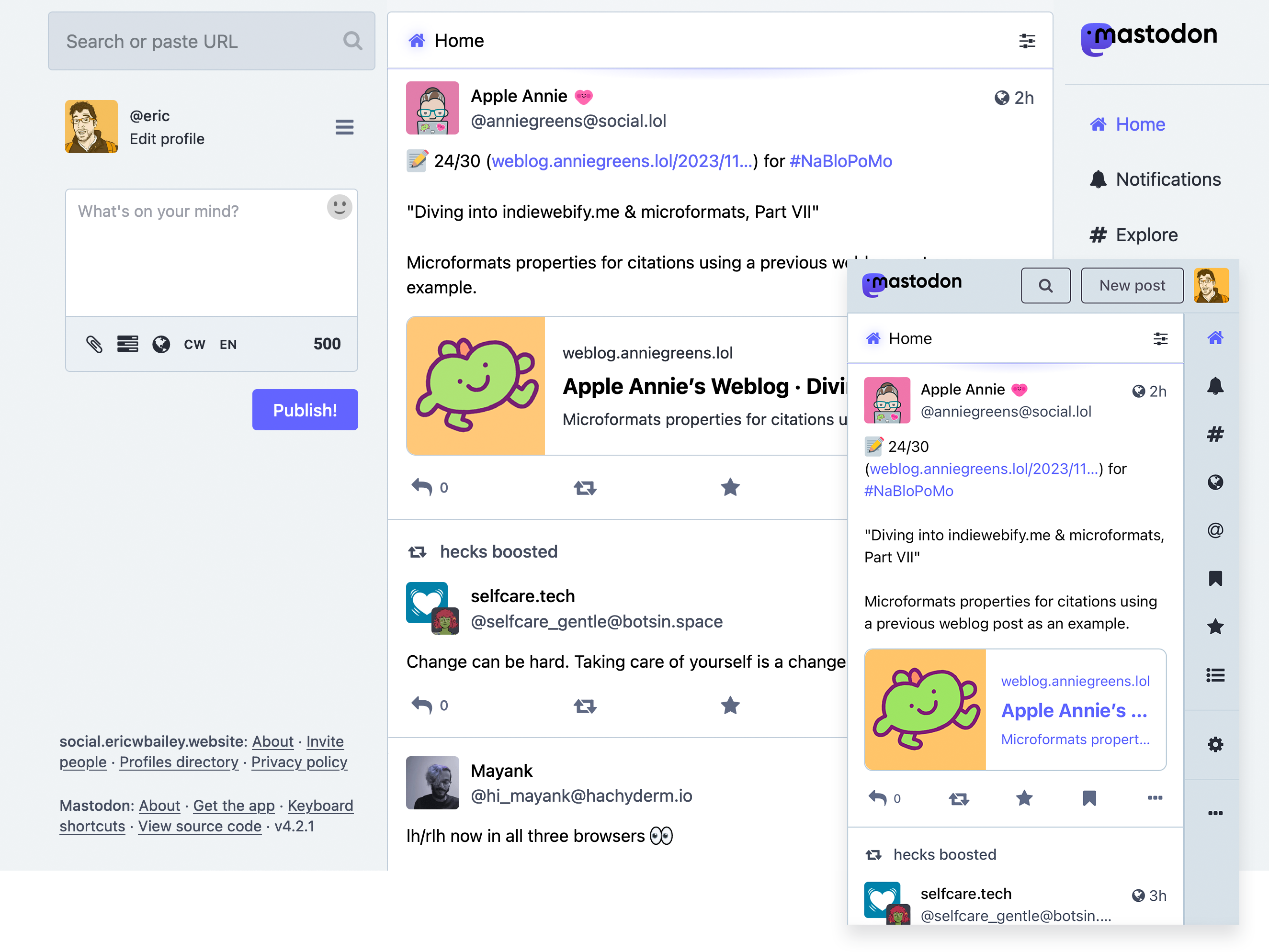Open Explore in the large window navigation
The height and width of the screenshot is (952, 1269).
(x=1133, y=235)
